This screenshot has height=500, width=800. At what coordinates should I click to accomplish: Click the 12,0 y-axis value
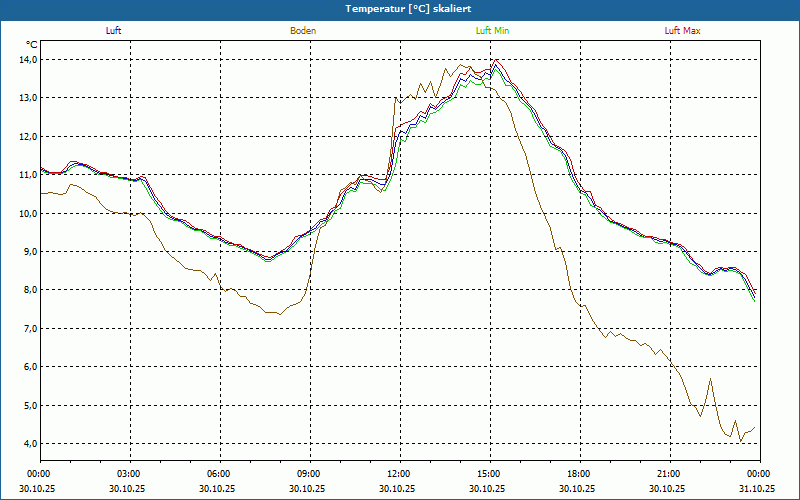click(x=29, y=137)
